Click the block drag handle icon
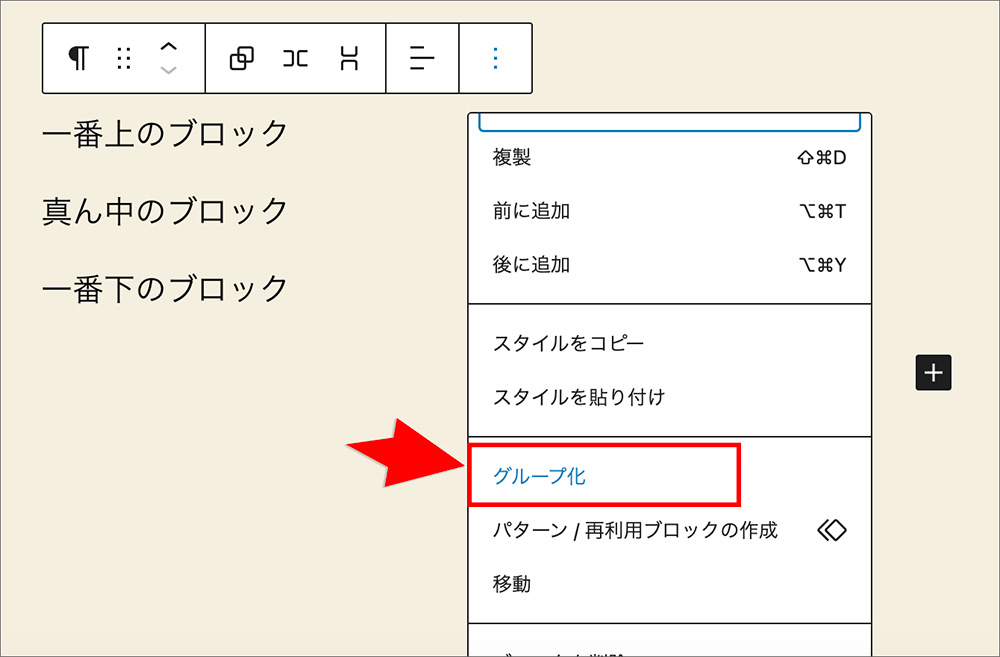 point(124,59)
